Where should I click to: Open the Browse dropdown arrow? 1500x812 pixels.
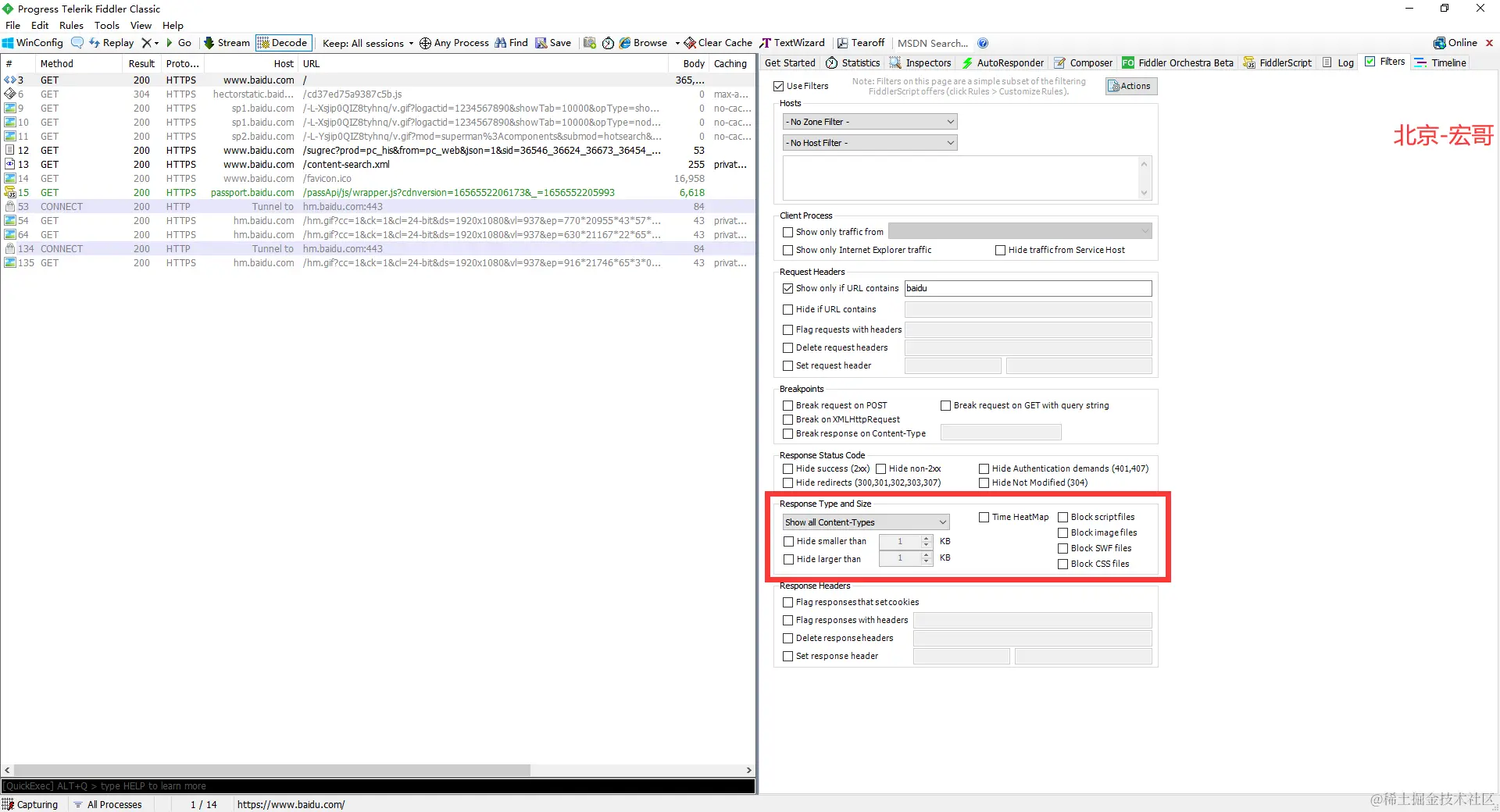tap(677, 43)
